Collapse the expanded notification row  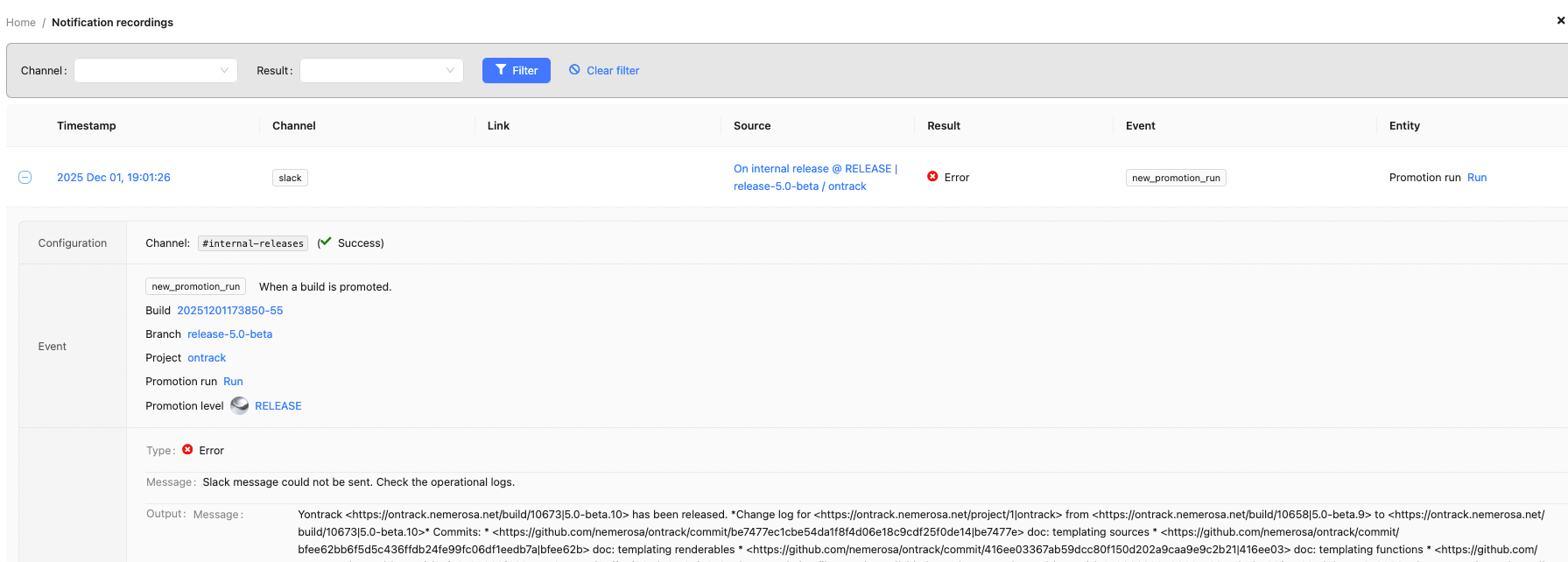(x=25, y=177)
